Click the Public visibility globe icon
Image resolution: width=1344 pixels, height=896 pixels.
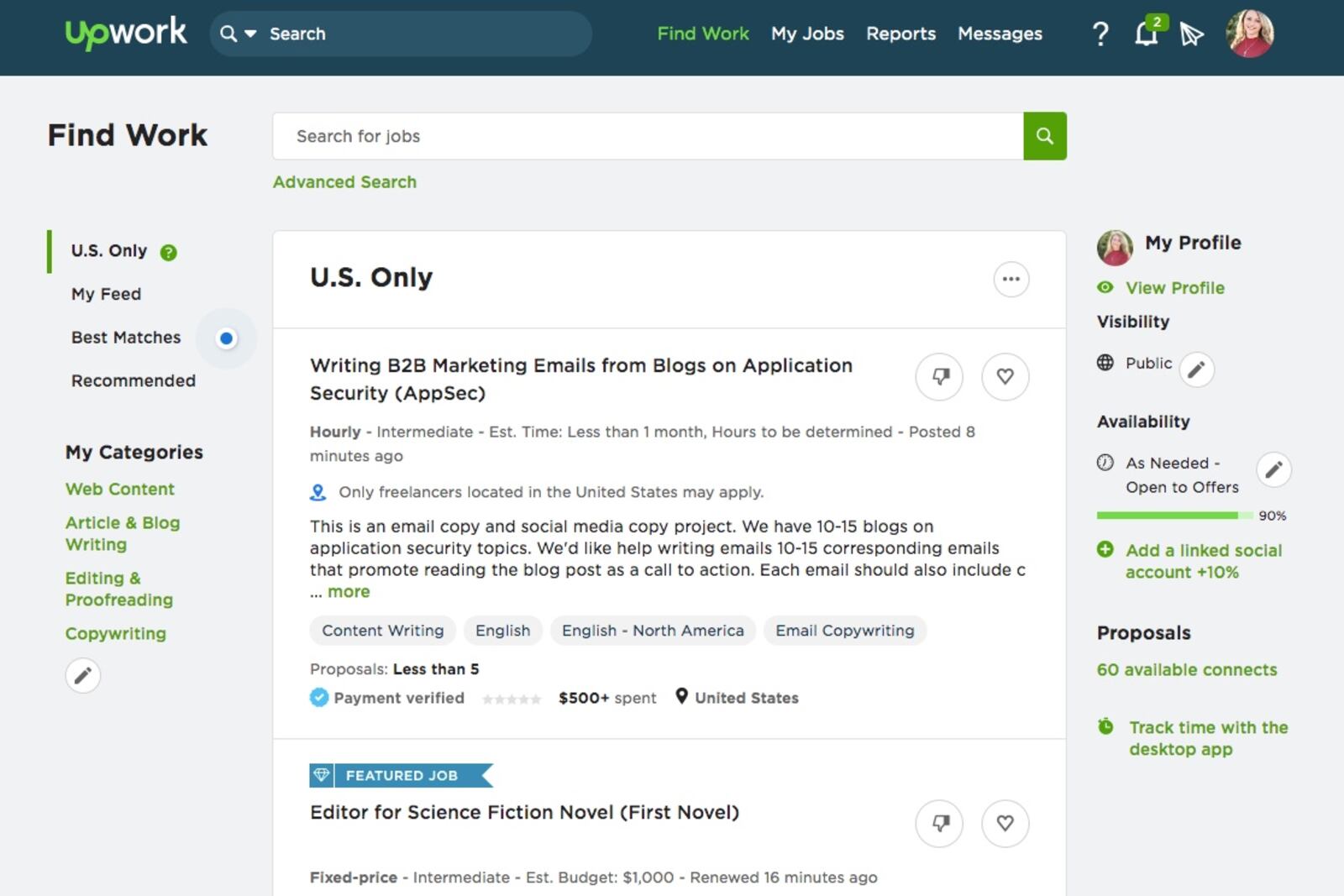tap(1105, 363)
